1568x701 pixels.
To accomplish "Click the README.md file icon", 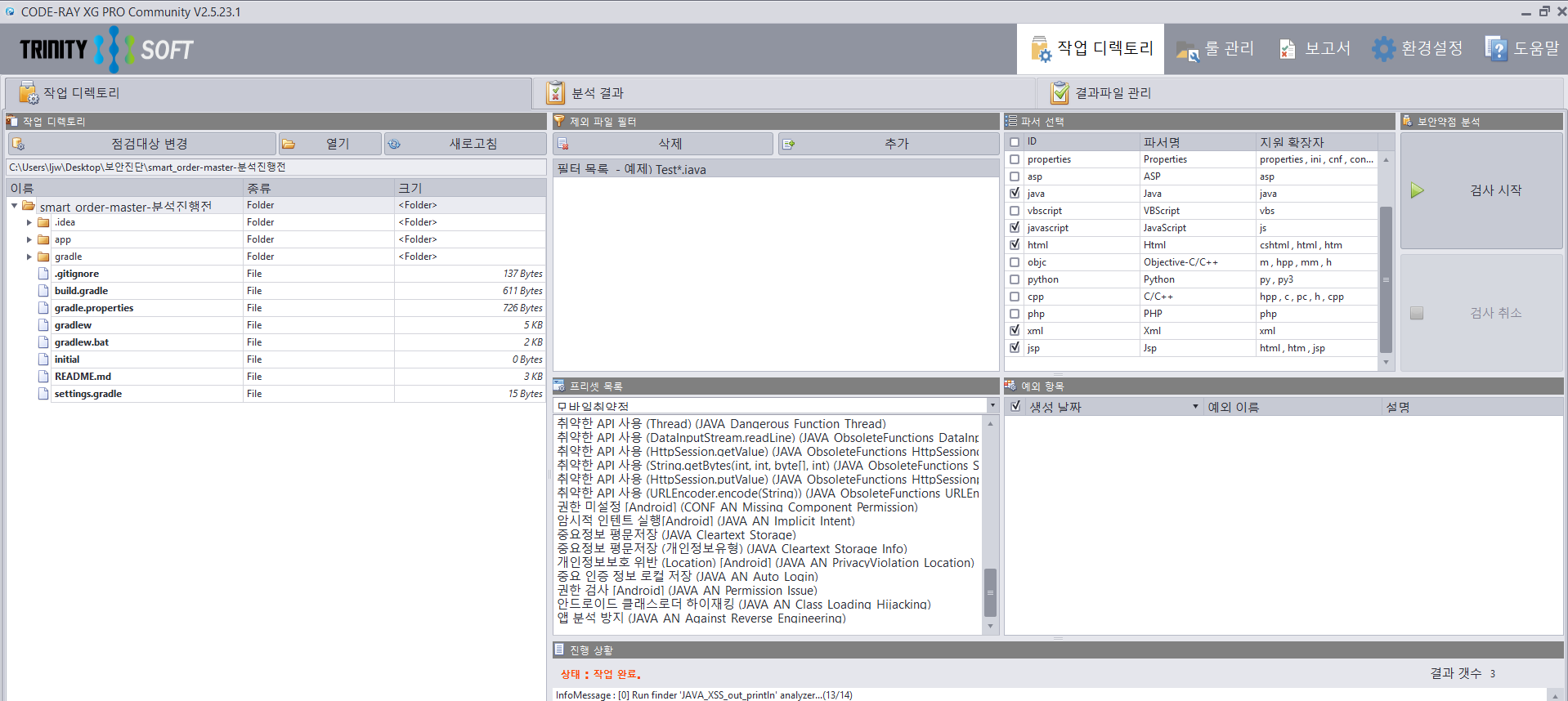I will click(x=43, y=377).
